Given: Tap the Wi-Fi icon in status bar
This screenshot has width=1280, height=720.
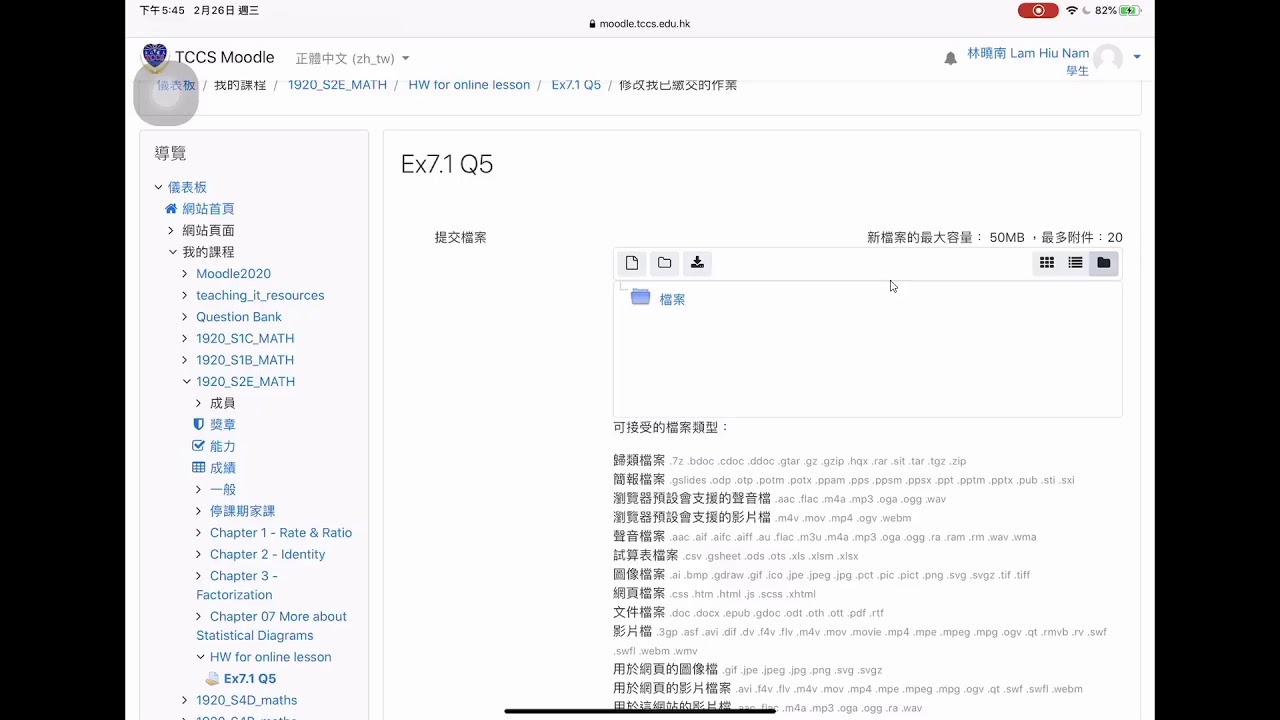Looking at the screenshot, I should click(1072, 10).
